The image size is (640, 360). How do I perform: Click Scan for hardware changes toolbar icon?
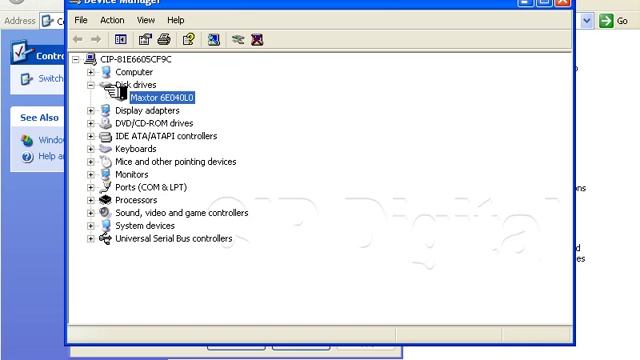click(213, 40)
